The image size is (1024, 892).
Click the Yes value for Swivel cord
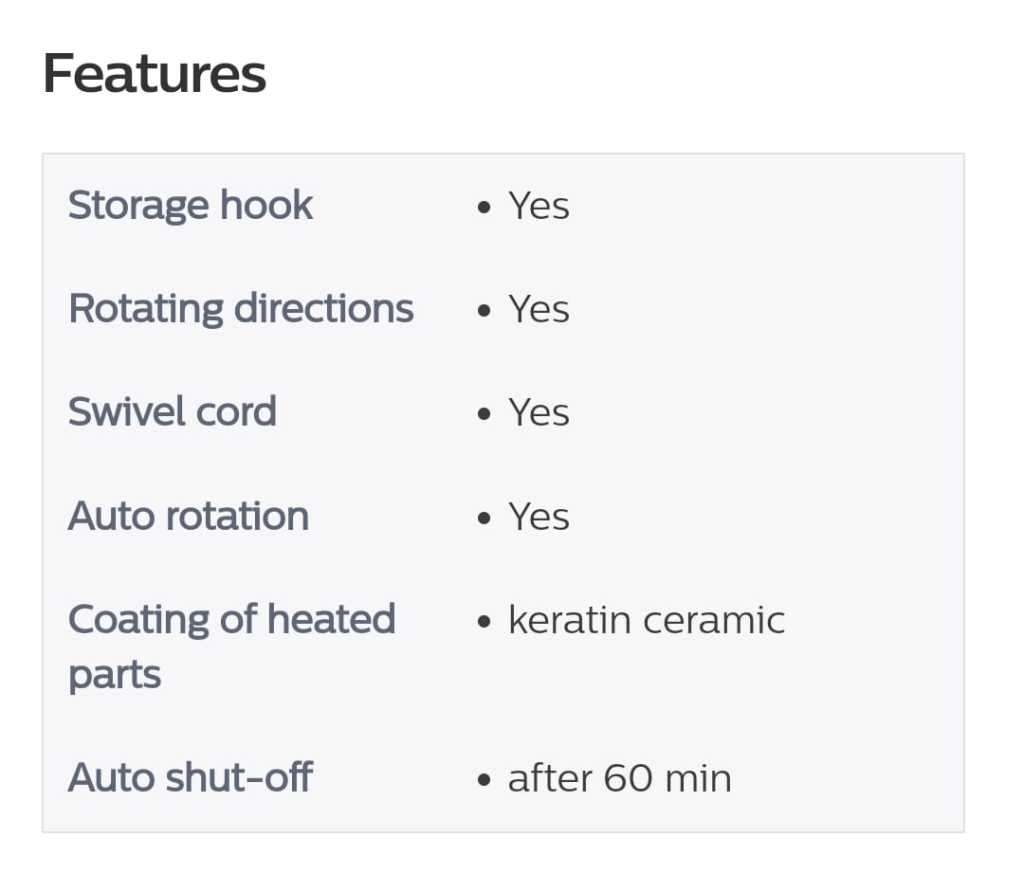538,412
